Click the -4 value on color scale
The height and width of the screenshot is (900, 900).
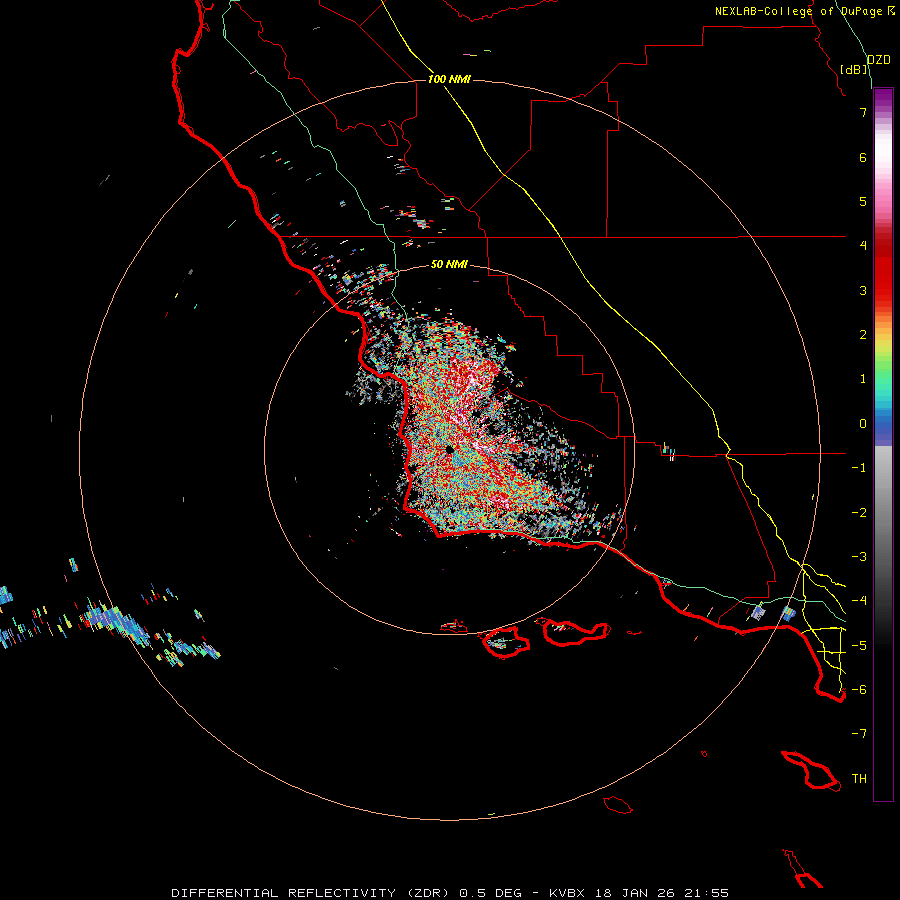click(x=859, y=601)
